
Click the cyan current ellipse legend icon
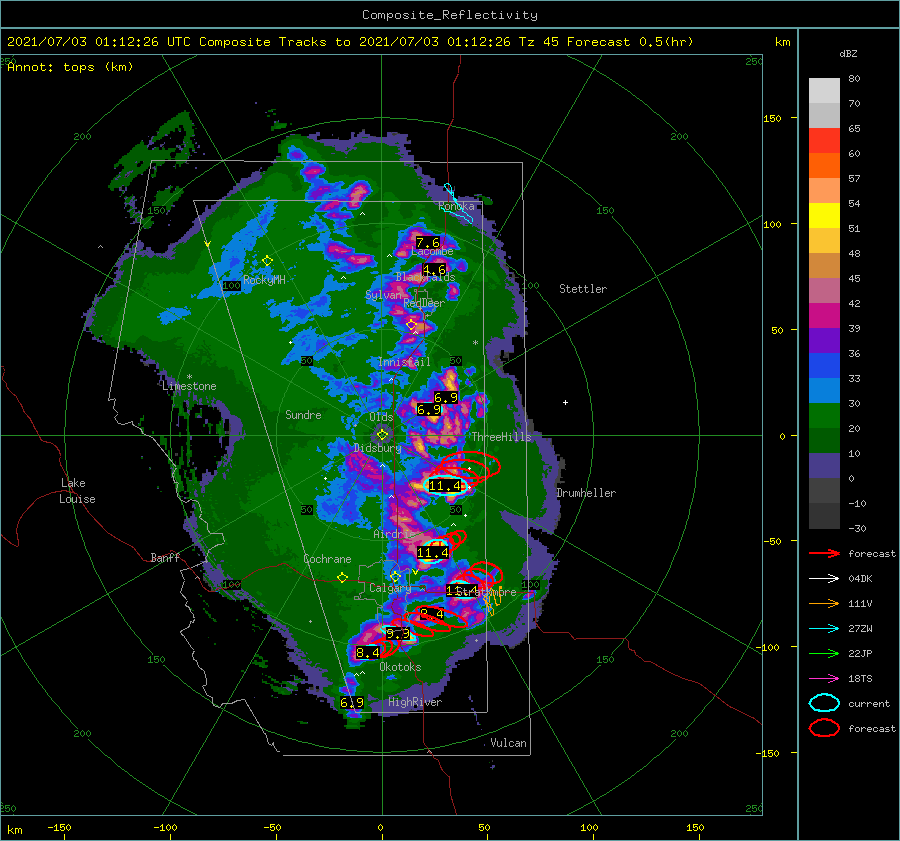[824, 703]
